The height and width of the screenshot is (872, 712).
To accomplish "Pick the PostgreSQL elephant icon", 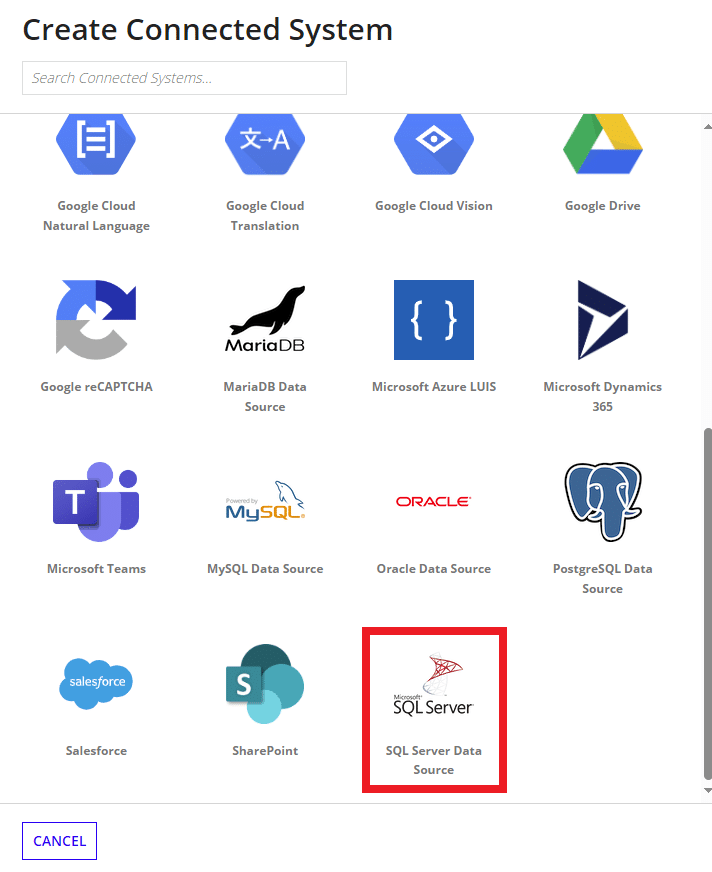I will coord(602,502).
